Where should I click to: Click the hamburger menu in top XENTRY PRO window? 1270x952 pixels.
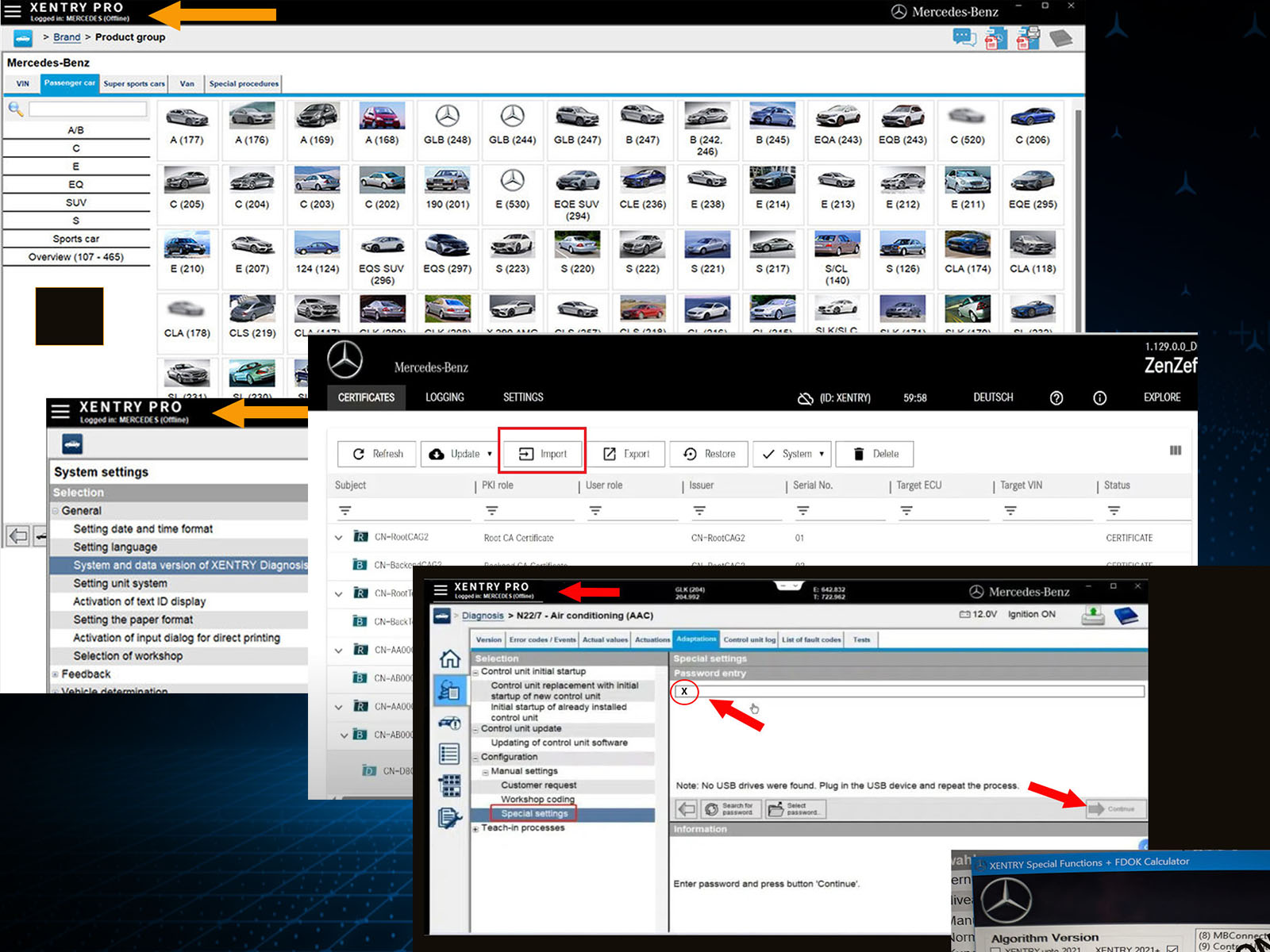click(x=13, y=11)
